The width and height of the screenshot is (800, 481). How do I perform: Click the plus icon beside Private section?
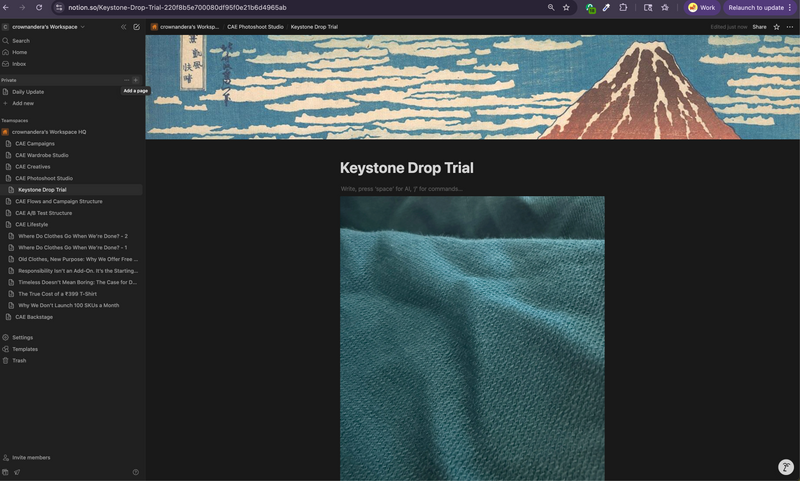tap(136, 80)
